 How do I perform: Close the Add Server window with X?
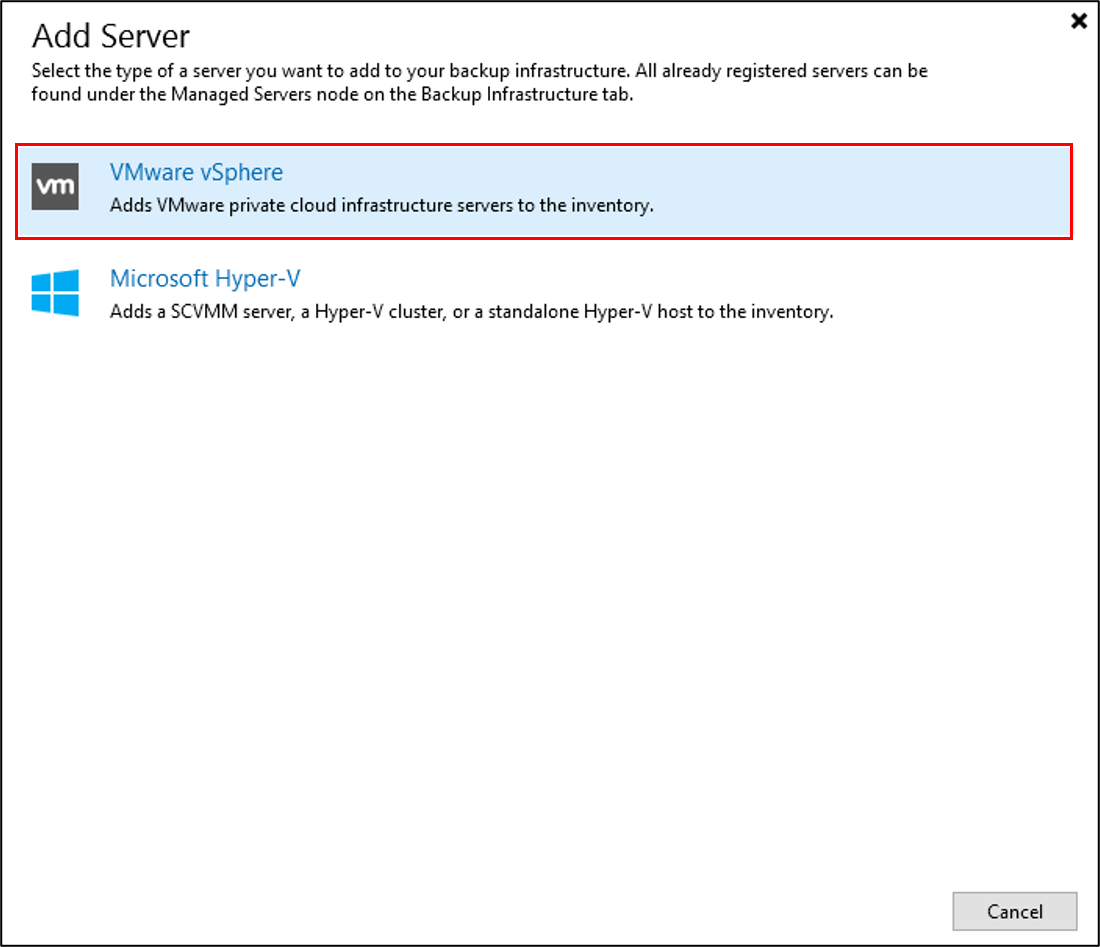pyautogui.click(x=1078, y=21)
